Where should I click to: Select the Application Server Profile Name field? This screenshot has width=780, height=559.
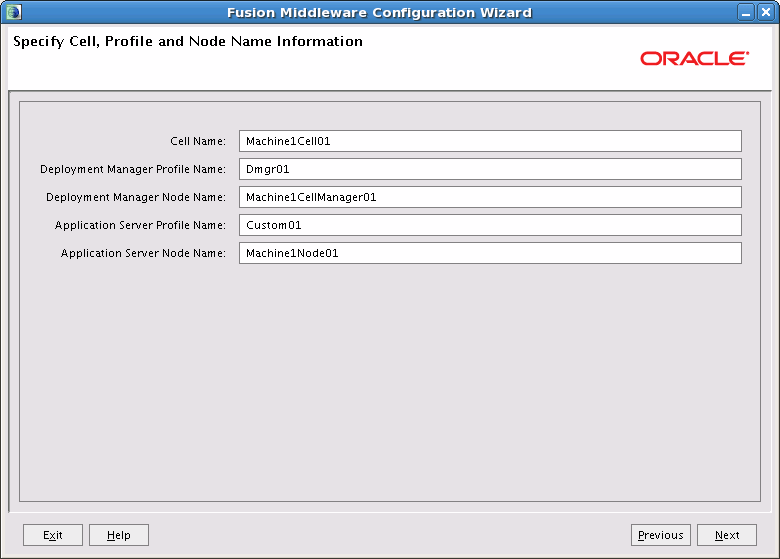(490, 225)
